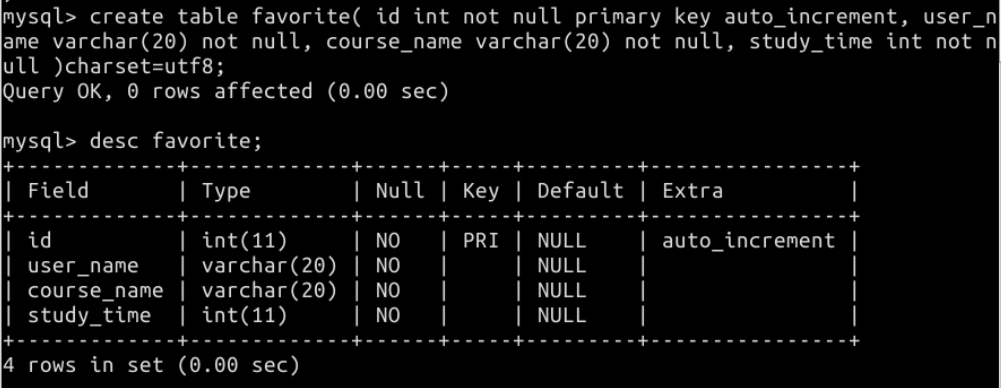Click the '4 rows in set' result line

(84, 365)
